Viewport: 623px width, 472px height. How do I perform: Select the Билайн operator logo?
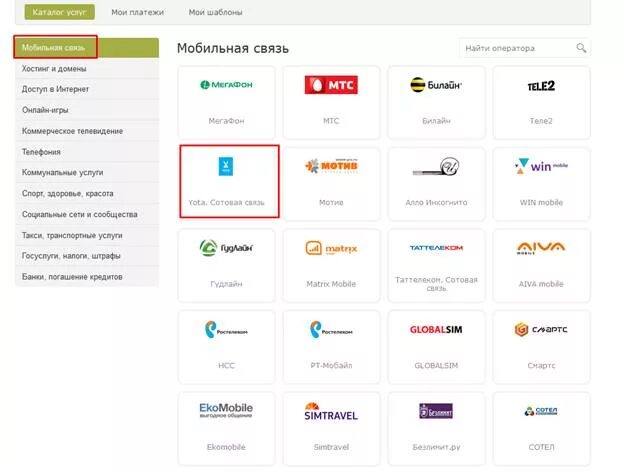tap(436, 85)
